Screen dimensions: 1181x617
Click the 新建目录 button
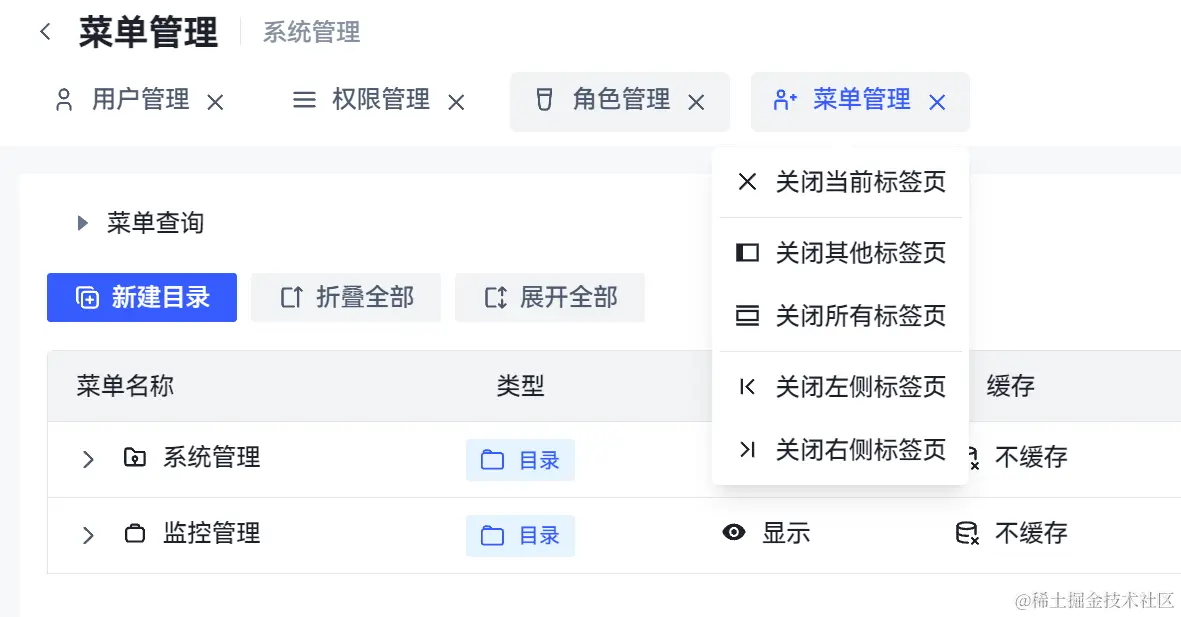coord(142,297)
